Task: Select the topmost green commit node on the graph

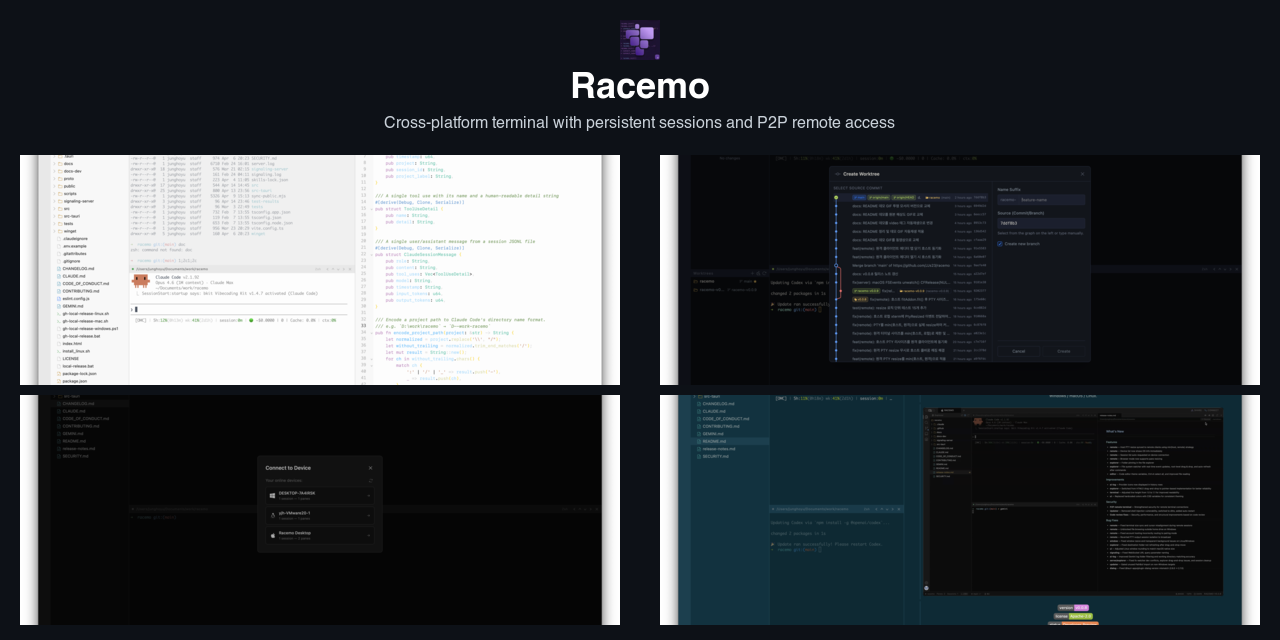Action: pyautogui.click(x=836, y=197)
